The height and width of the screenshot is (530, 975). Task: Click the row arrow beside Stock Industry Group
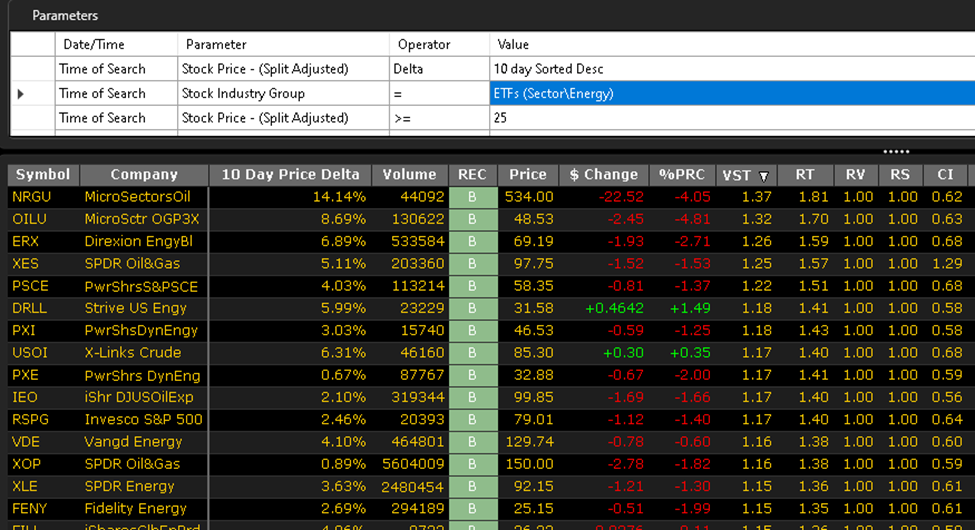pos(21,94)
